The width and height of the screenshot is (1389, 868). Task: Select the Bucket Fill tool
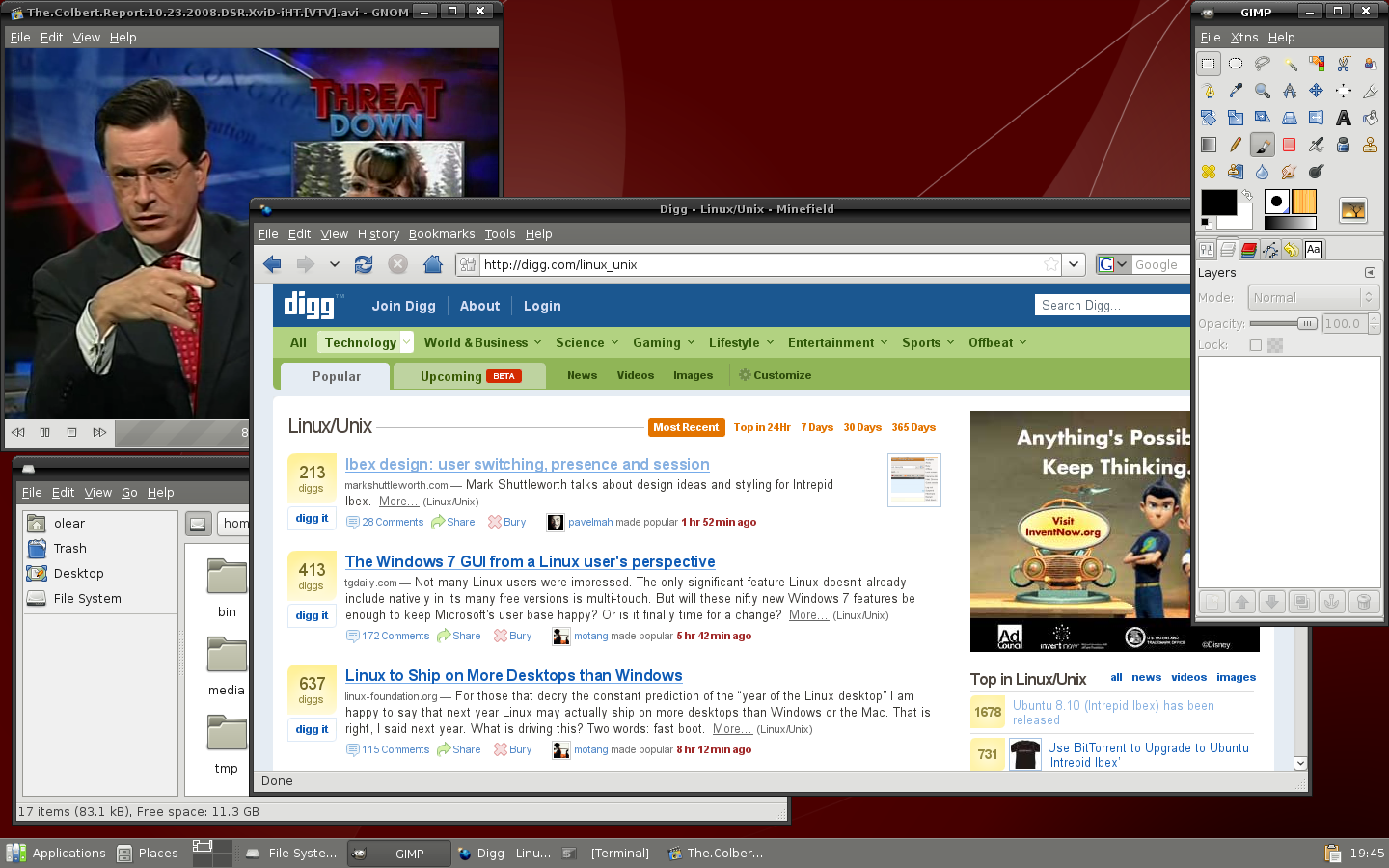pos(1371,118)
